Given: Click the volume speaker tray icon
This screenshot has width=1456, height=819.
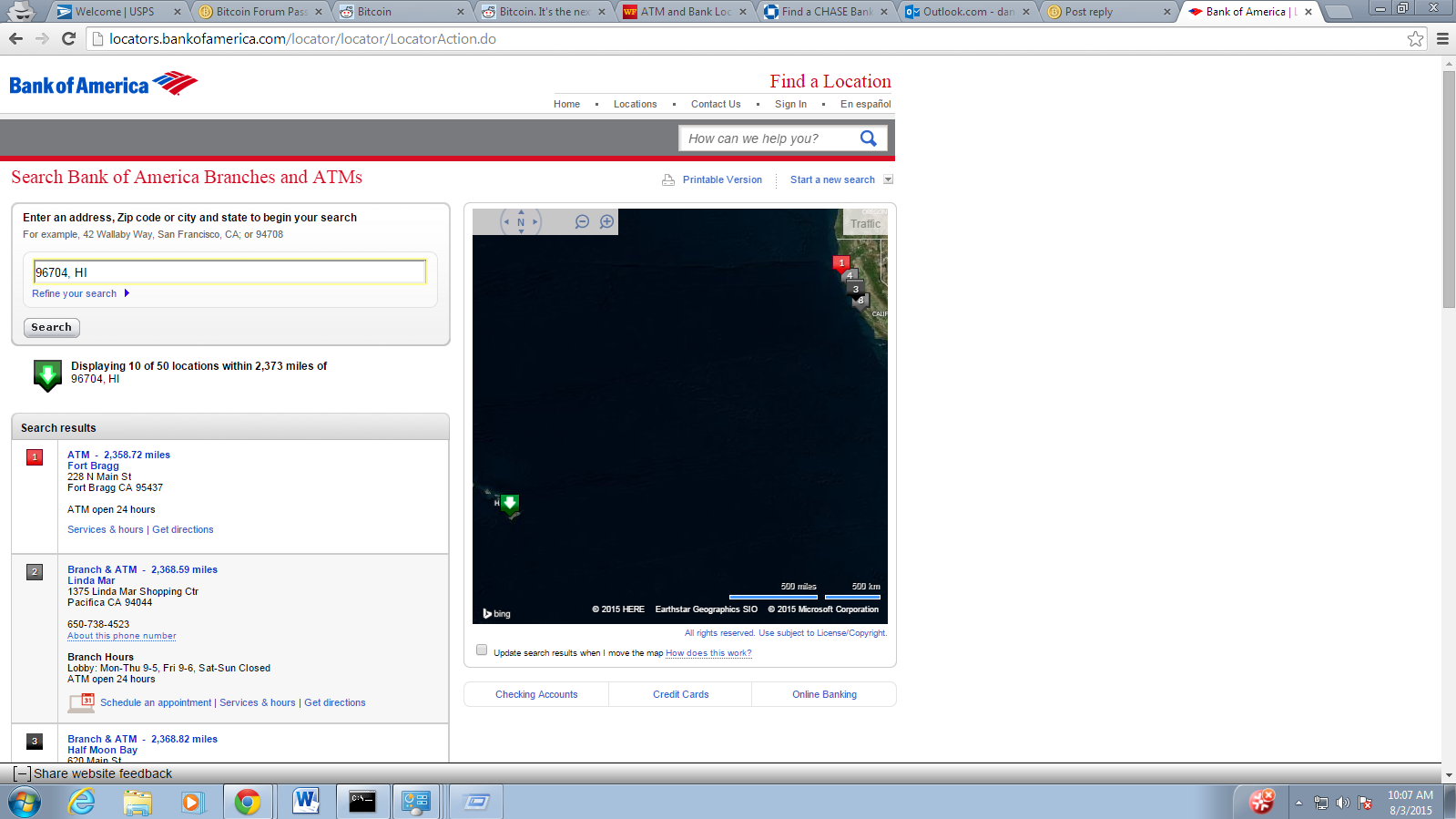Looking at the screenshot, I should [x=1343, y=803].
